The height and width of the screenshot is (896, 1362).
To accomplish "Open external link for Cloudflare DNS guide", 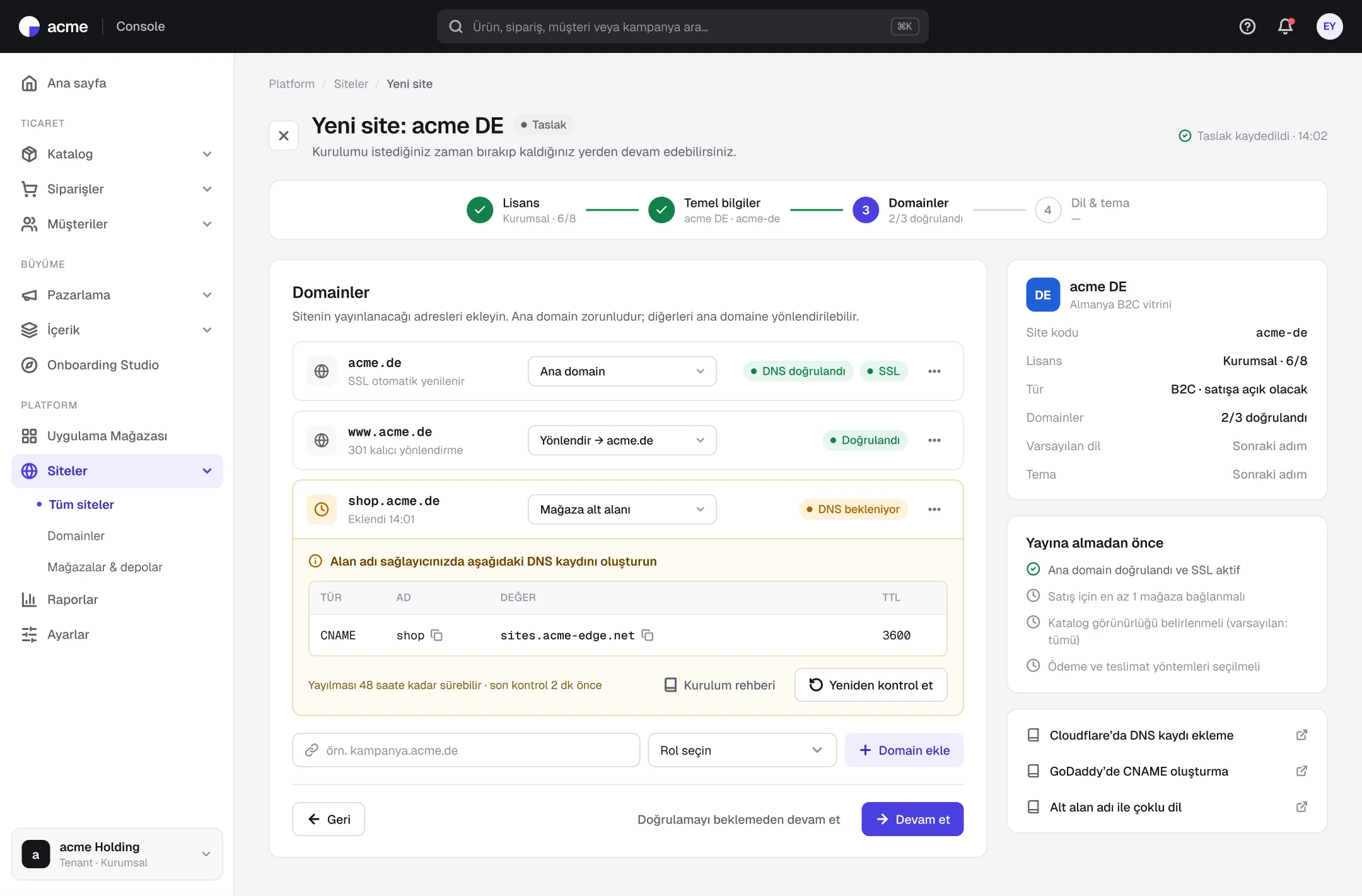I will click(x=1301, y=735).
